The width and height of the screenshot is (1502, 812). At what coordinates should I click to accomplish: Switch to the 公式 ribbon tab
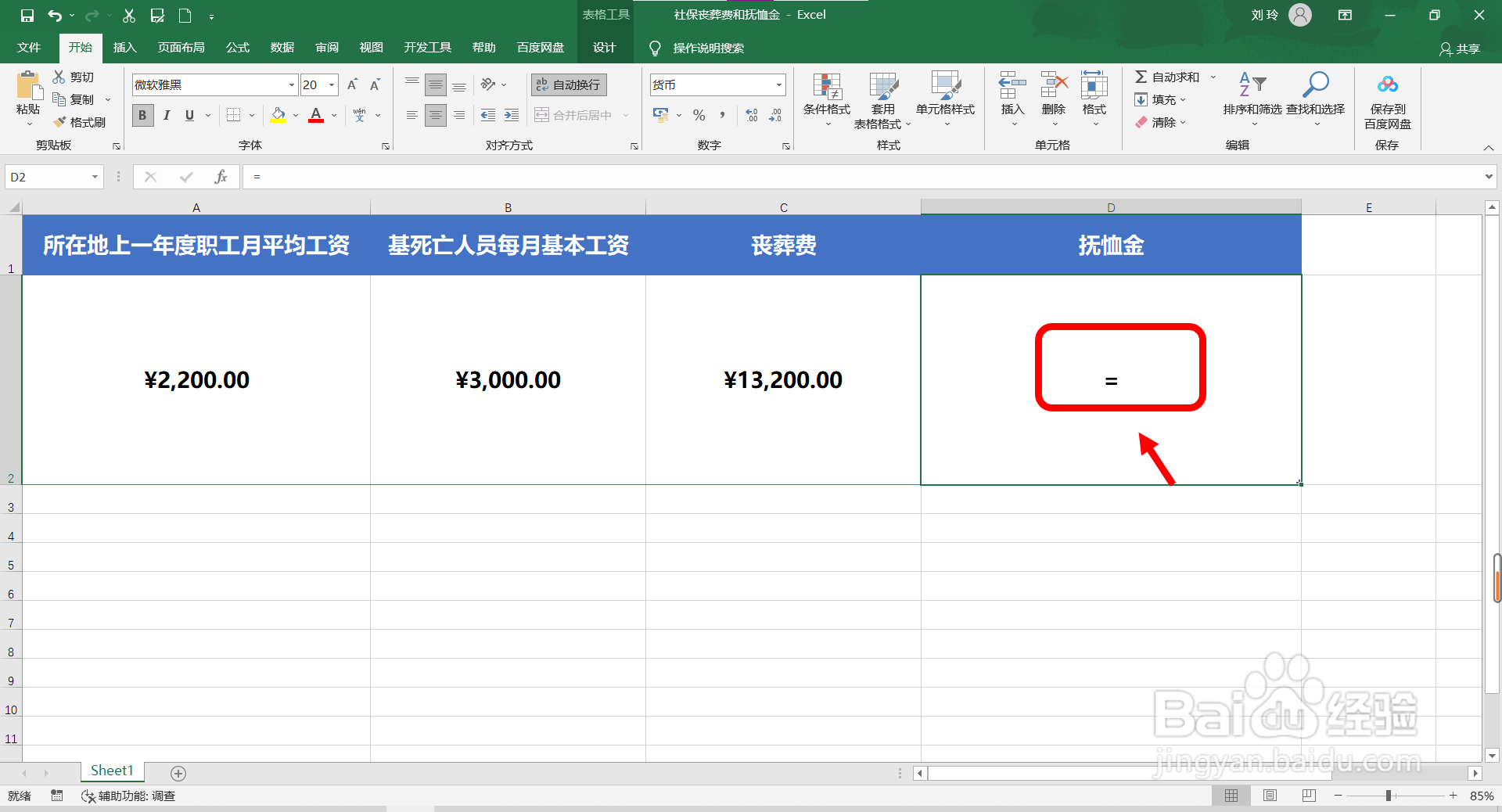[237, 47]
